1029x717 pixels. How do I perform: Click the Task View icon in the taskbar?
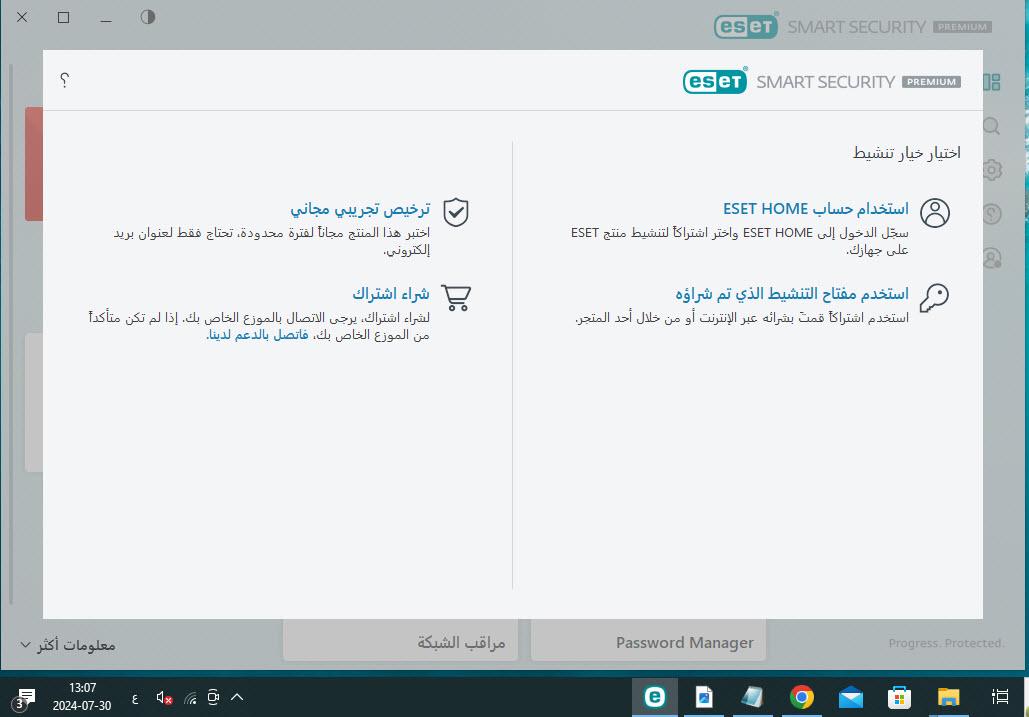(x=999, y=697)
